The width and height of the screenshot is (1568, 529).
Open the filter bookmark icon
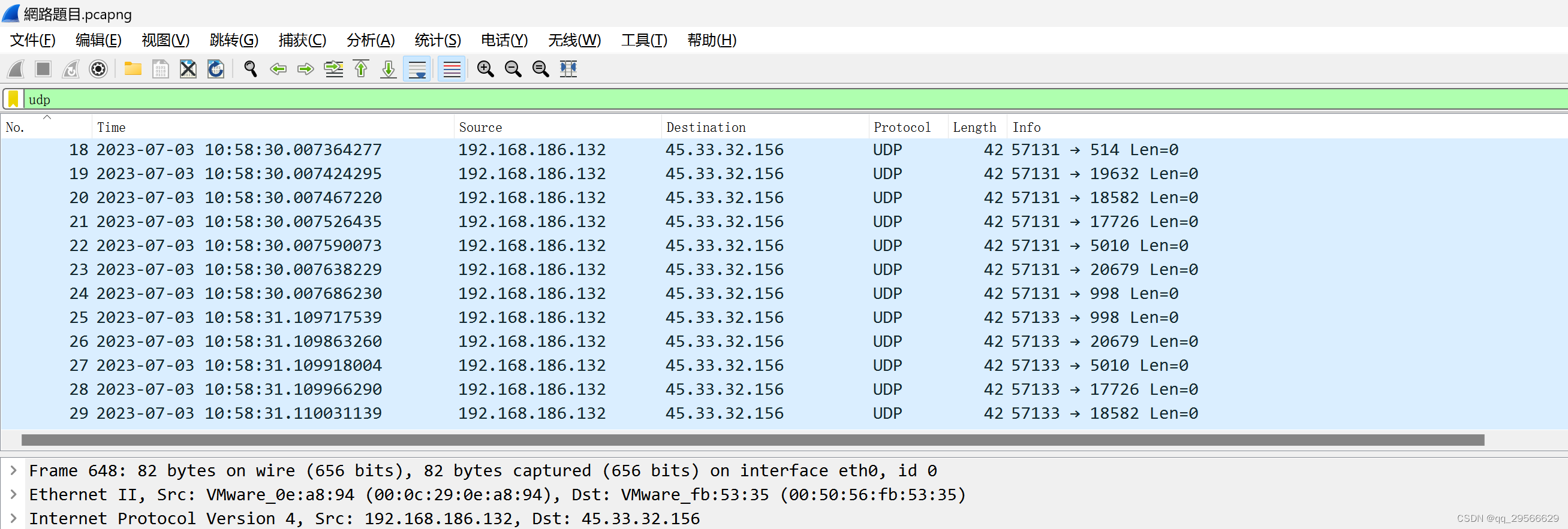tap(13, 99)
